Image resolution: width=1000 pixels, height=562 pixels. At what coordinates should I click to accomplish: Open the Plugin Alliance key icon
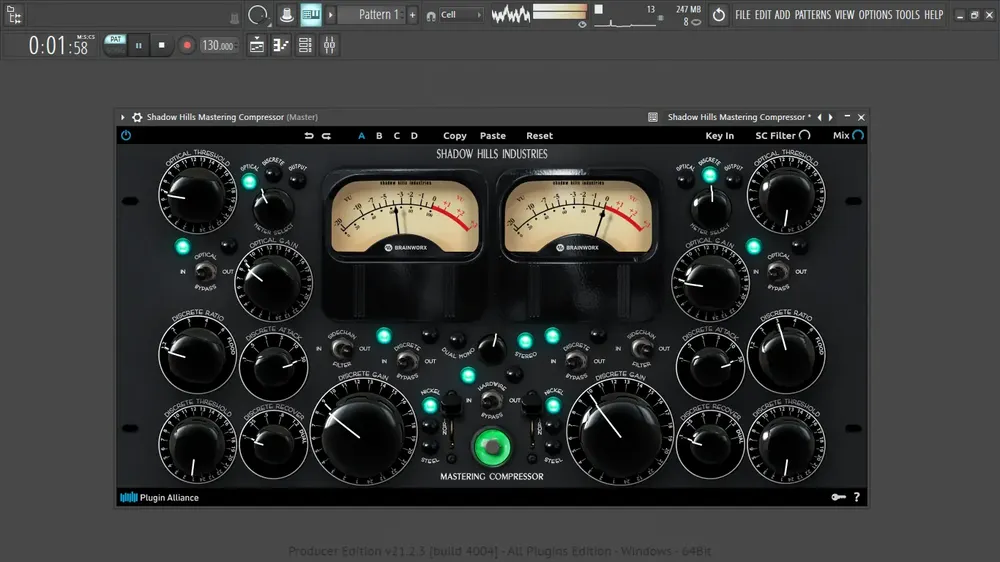(839, 497)
